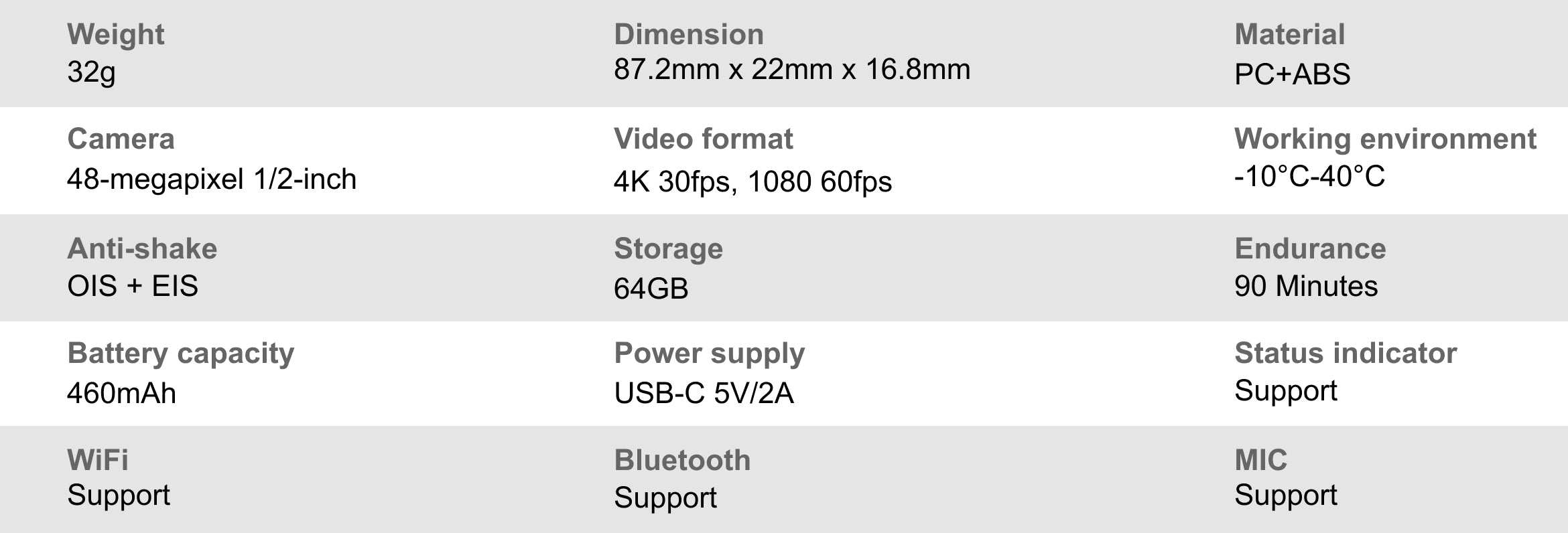Click the Anti-shake label
Image resolution: width=1568 pixels, height=533 pixels.
(142, 248)
